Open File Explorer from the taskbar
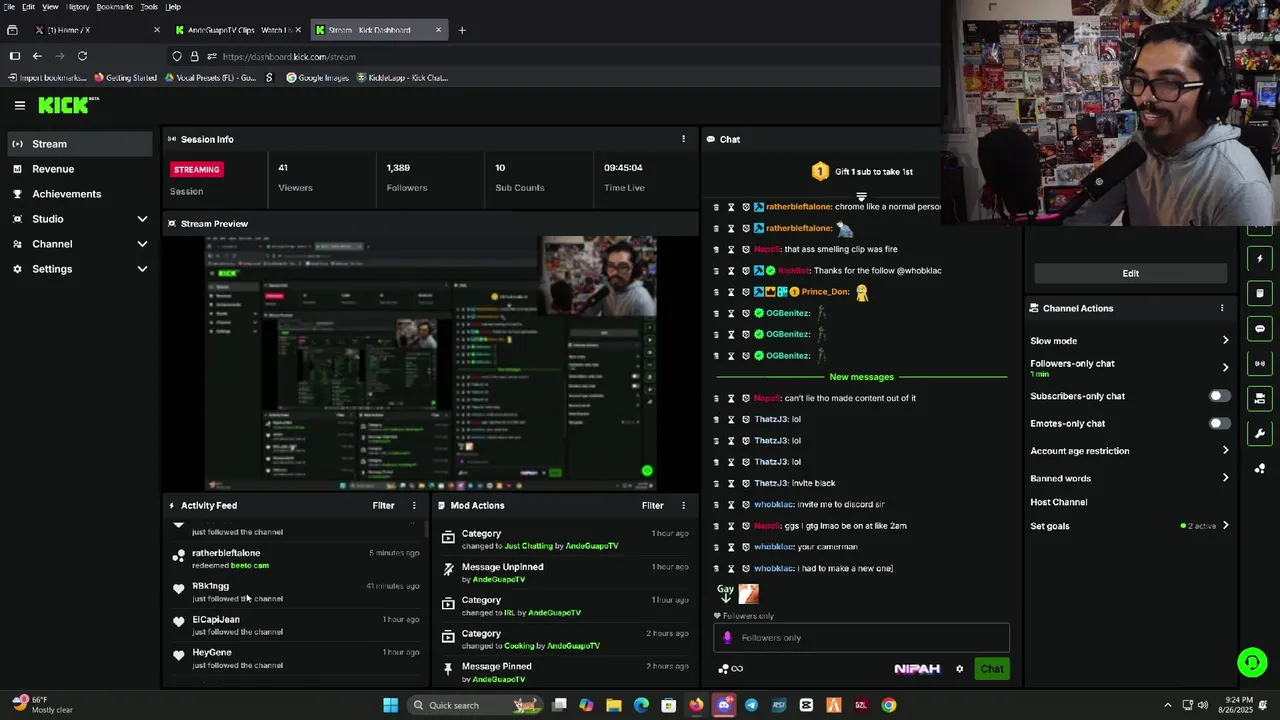Screen dimensions: 1280x720 tap(613, 705)
